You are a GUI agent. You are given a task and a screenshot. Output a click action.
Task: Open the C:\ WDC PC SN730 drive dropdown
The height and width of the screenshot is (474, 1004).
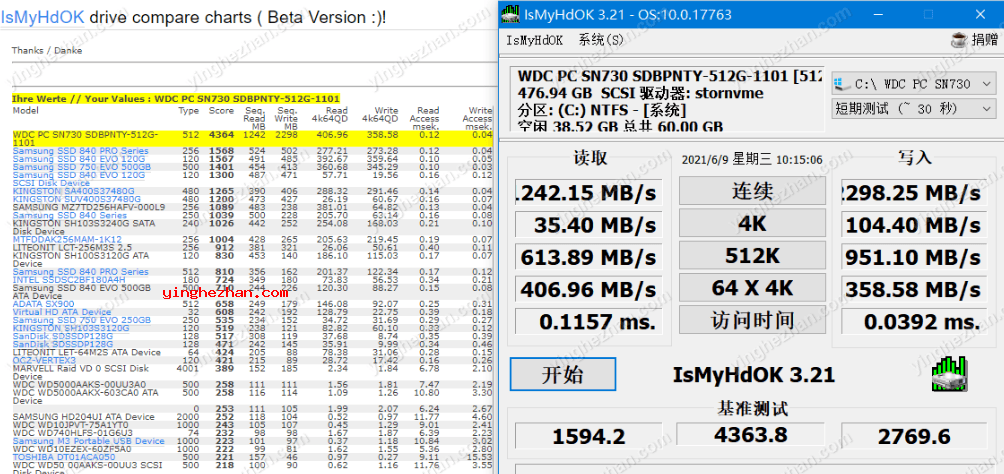[x=914, y=84]
